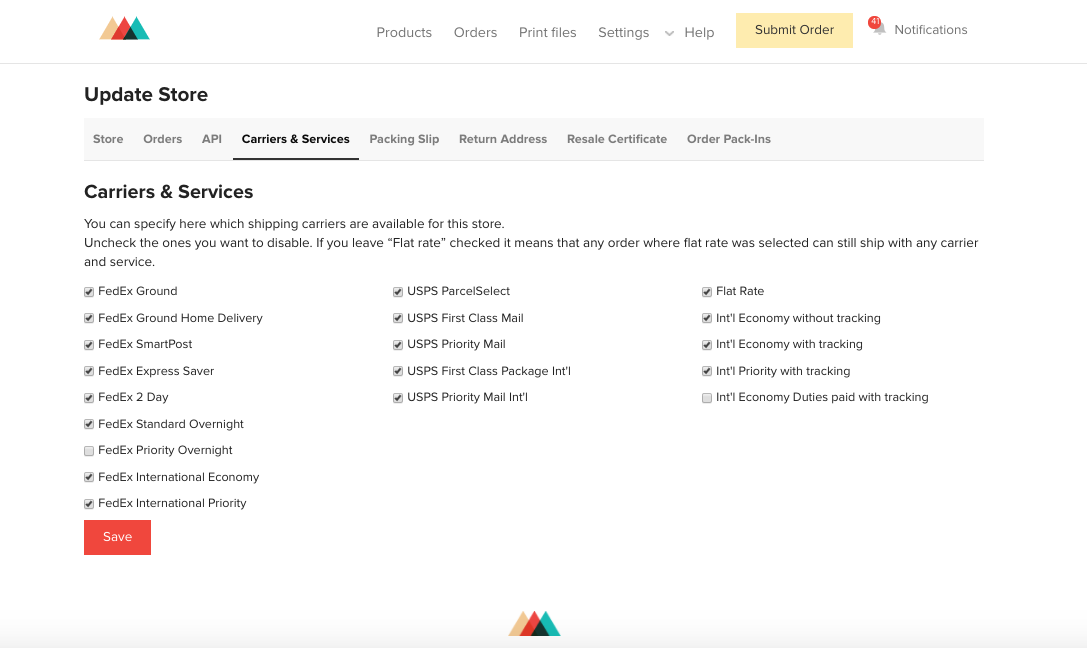Toggle FedEx Express Saver checkbox
1087x648 pixels.
click(x=89, y=371)
